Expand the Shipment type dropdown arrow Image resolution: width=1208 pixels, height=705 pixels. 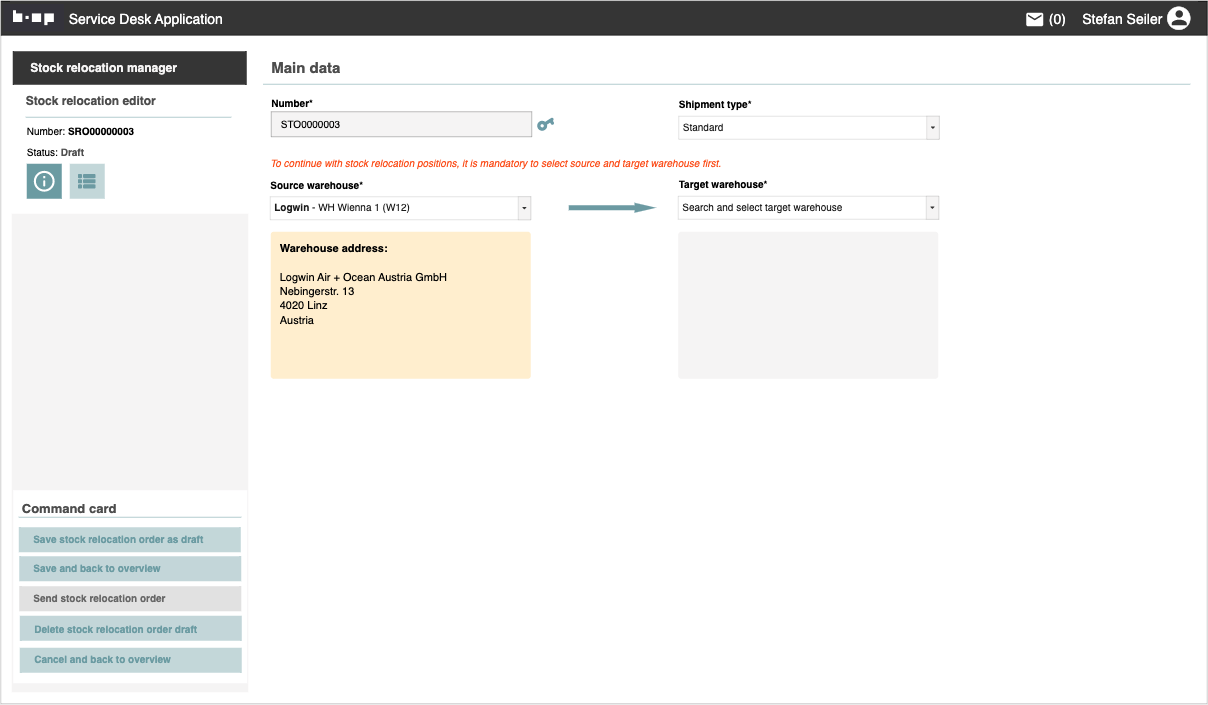coord(931,128)
